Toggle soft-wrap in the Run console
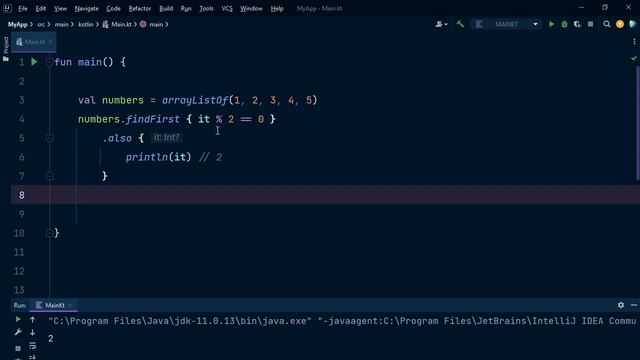The width and height of the screenshot is (640, 360). pos(32,346)
